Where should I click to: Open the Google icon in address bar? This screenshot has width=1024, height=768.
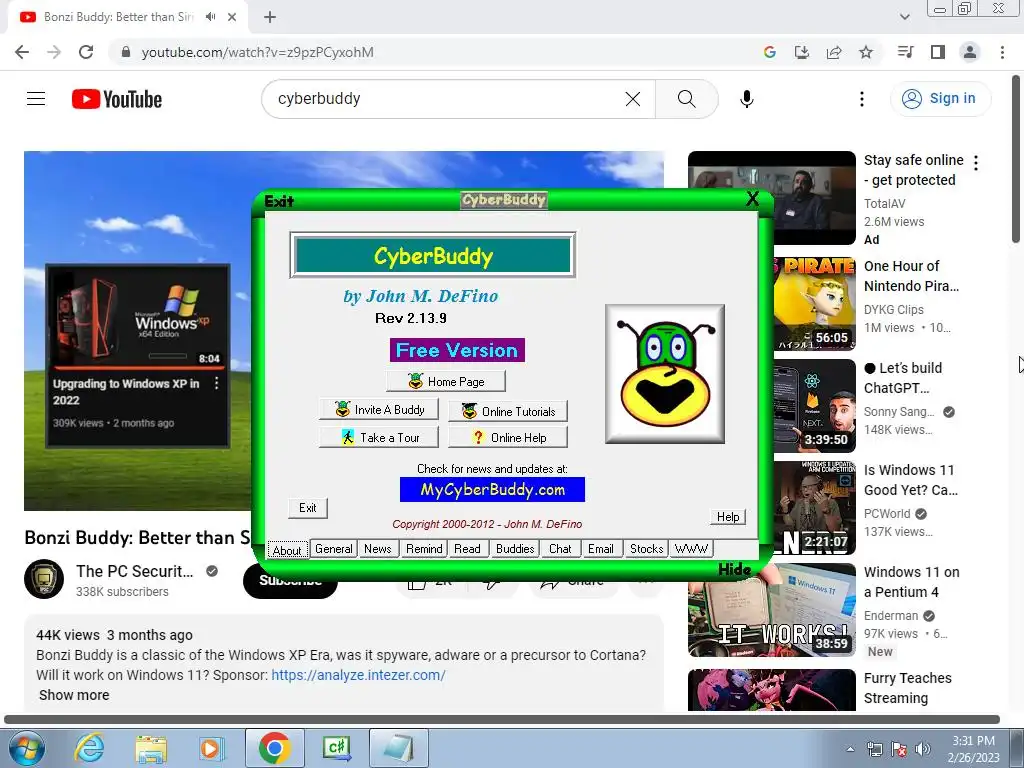(x=770, y=52)
